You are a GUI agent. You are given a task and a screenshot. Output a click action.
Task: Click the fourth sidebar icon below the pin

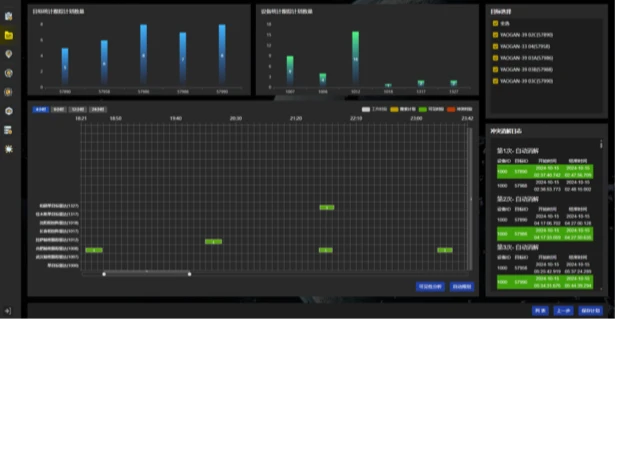click(9, 73)
